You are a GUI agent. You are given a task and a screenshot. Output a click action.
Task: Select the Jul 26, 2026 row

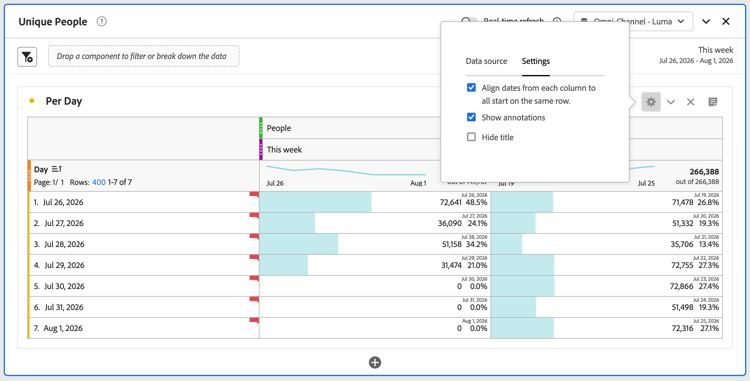click(143, 202)
